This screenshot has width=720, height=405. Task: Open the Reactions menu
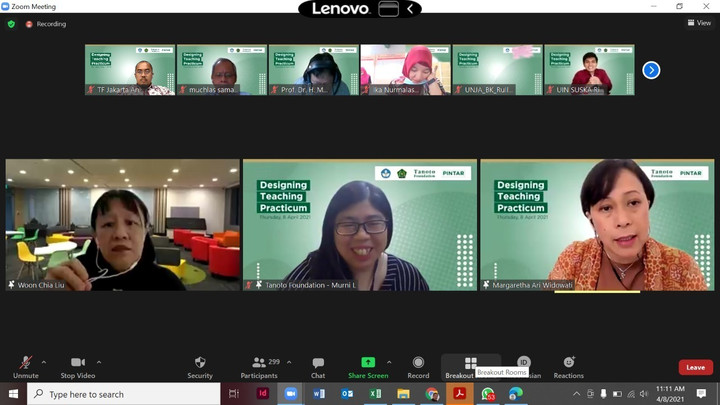[x=569, y=366]
